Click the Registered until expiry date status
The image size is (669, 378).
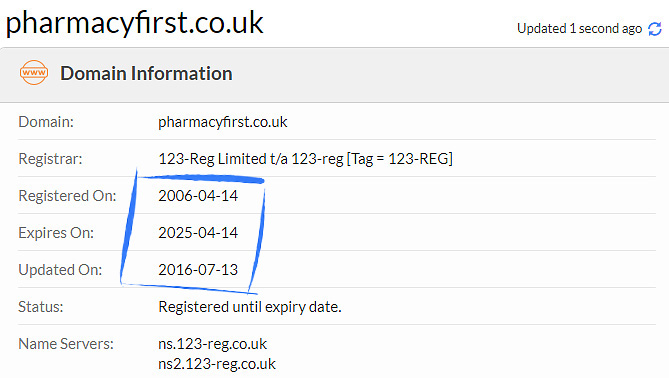(x=250, y=307)
